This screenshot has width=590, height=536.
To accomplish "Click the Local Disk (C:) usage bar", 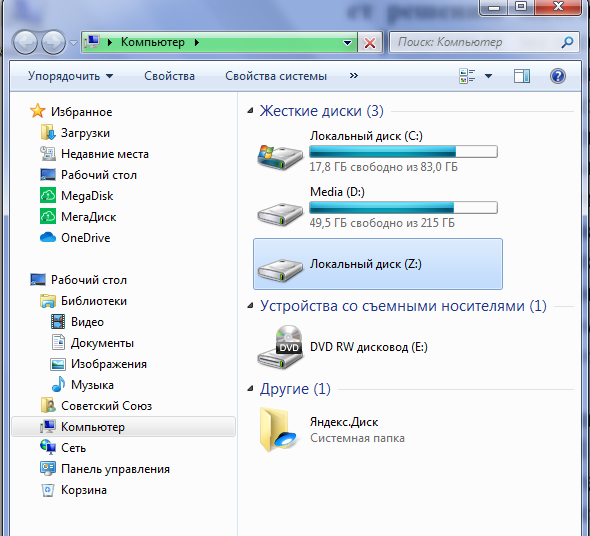I will tap(403, 152).
